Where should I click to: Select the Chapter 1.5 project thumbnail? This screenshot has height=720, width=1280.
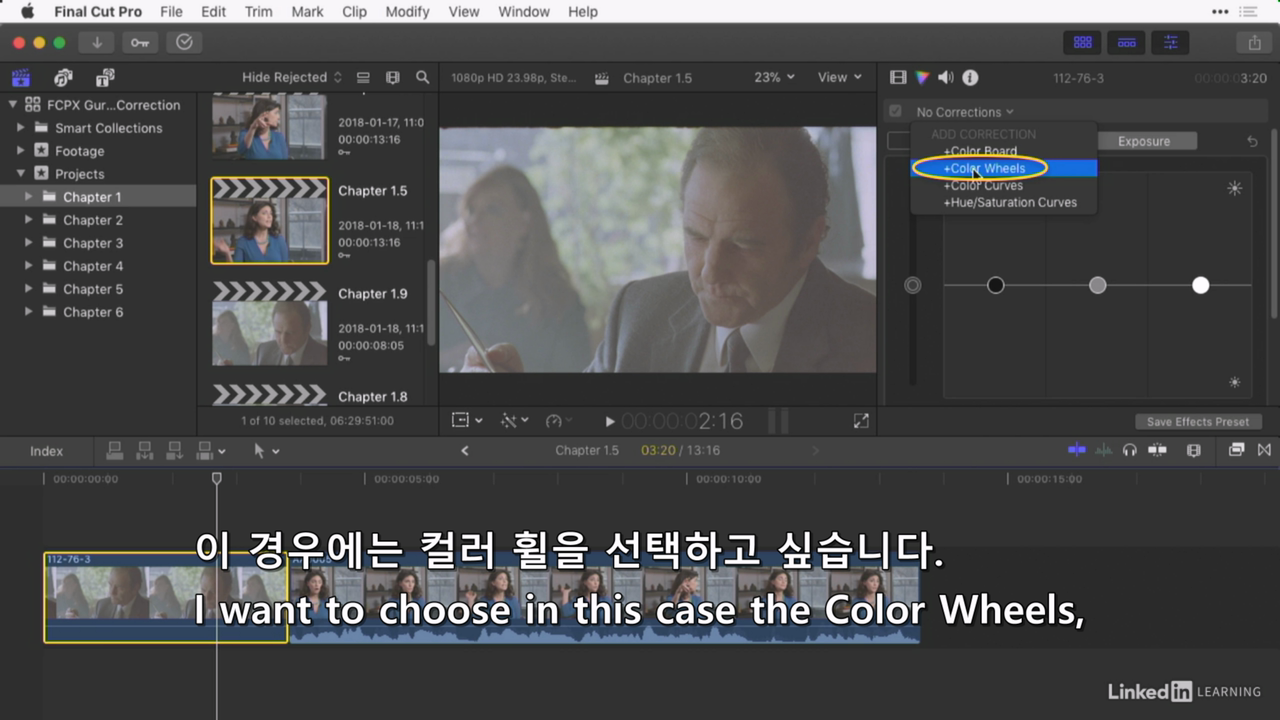tap(269, 221)
